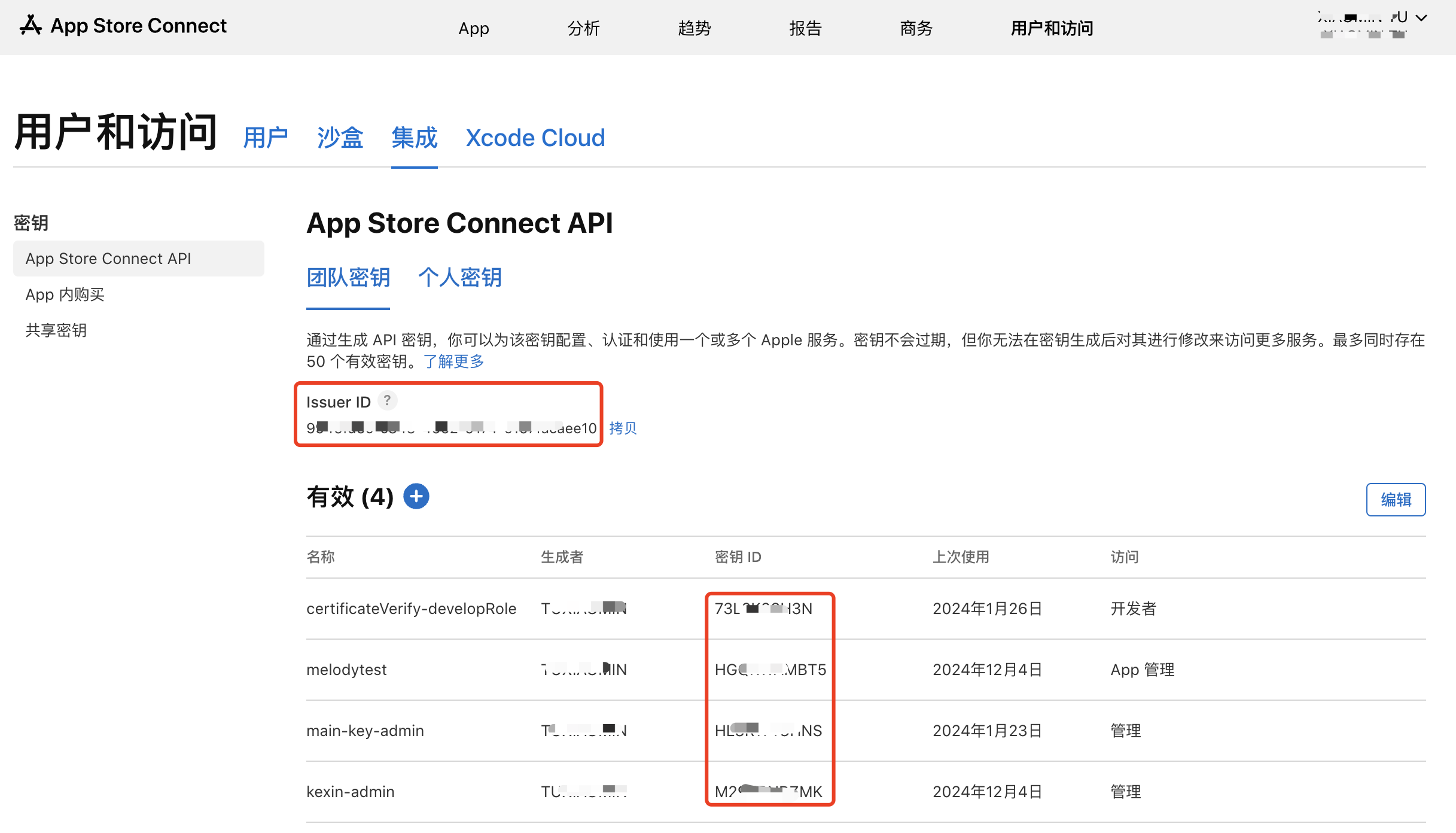Image resolution: width=1456 pixels, height=833 pixels.
Task: Click the creator name in the melodytest row
Action: 584,670
